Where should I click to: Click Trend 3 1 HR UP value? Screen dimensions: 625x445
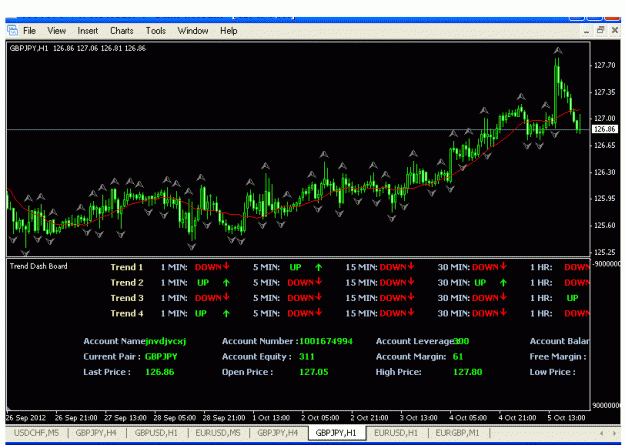572,298
